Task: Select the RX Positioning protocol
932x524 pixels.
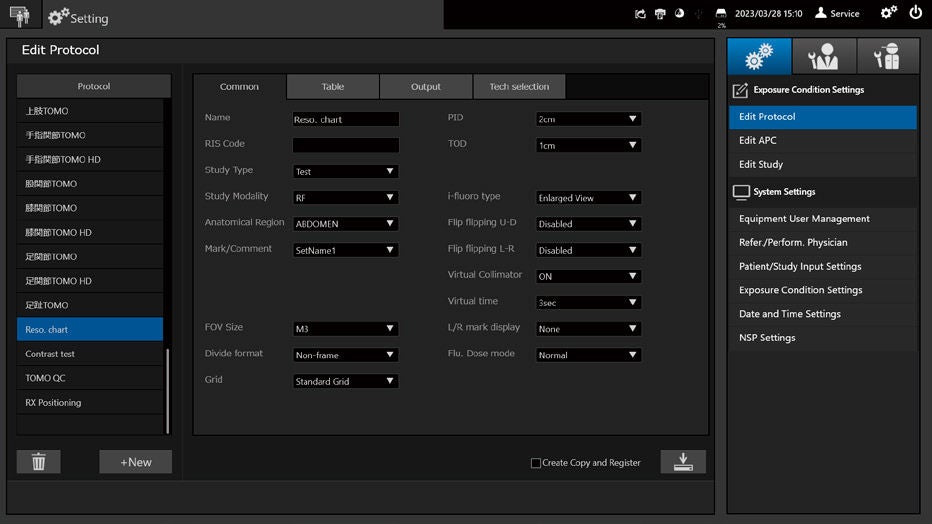Action: (x=90, y=402)
